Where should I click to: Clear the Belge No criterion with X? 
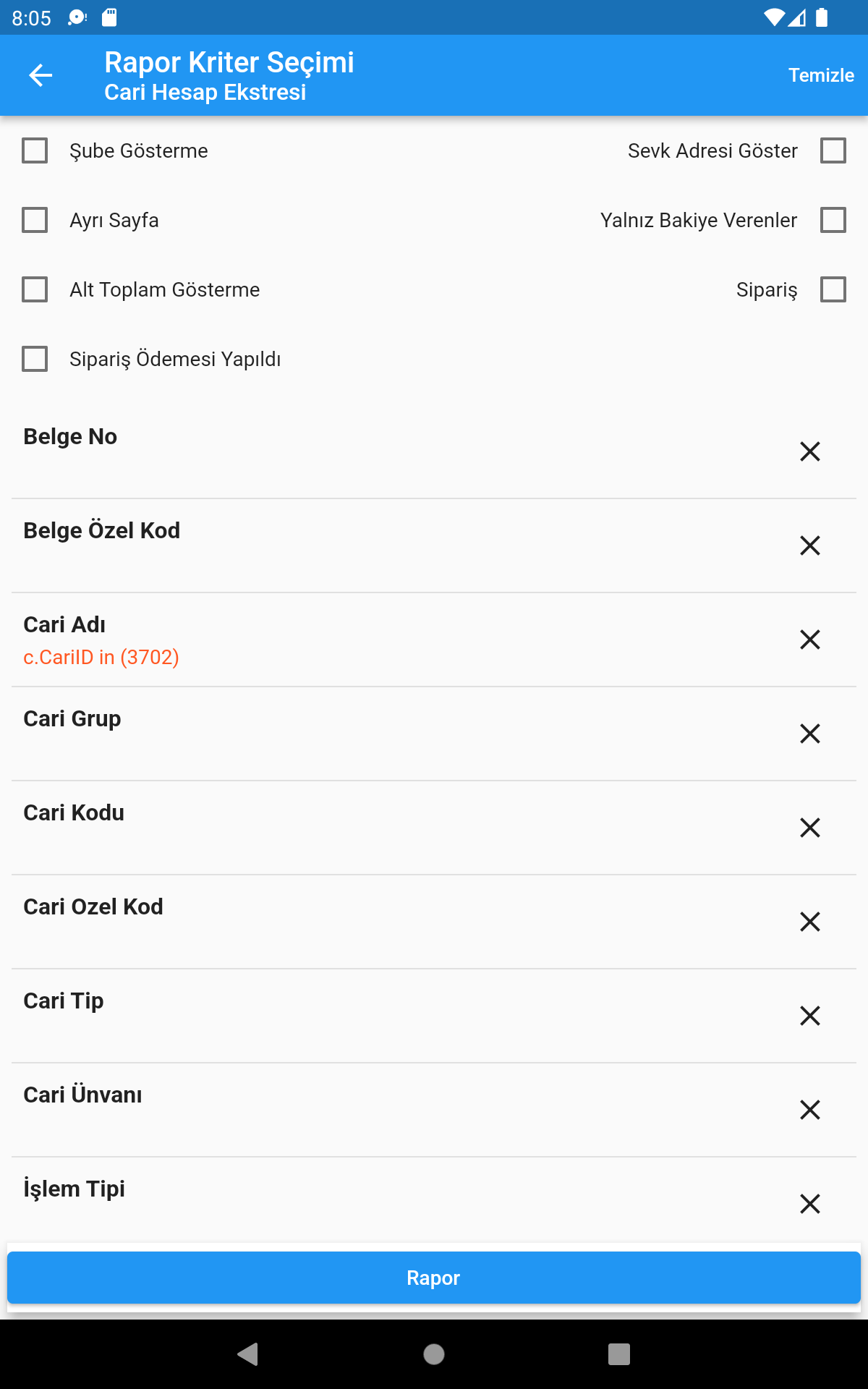(810, 451)
